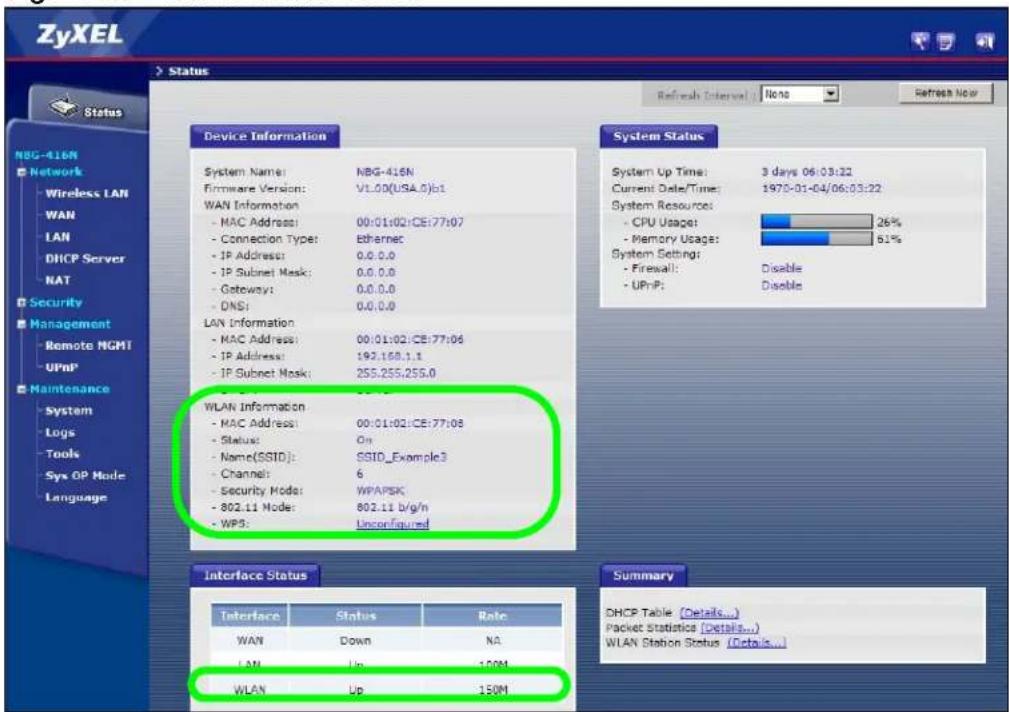The width and height of the screenshot is (1009, 712).
Task: Click the Status column header in table
Action: pos(355,616)
